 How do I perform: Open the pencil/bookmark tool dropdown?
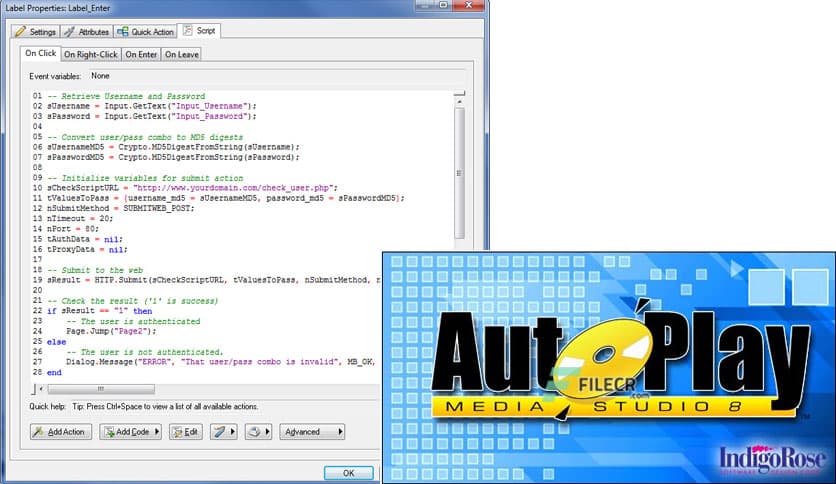point(223,432)
